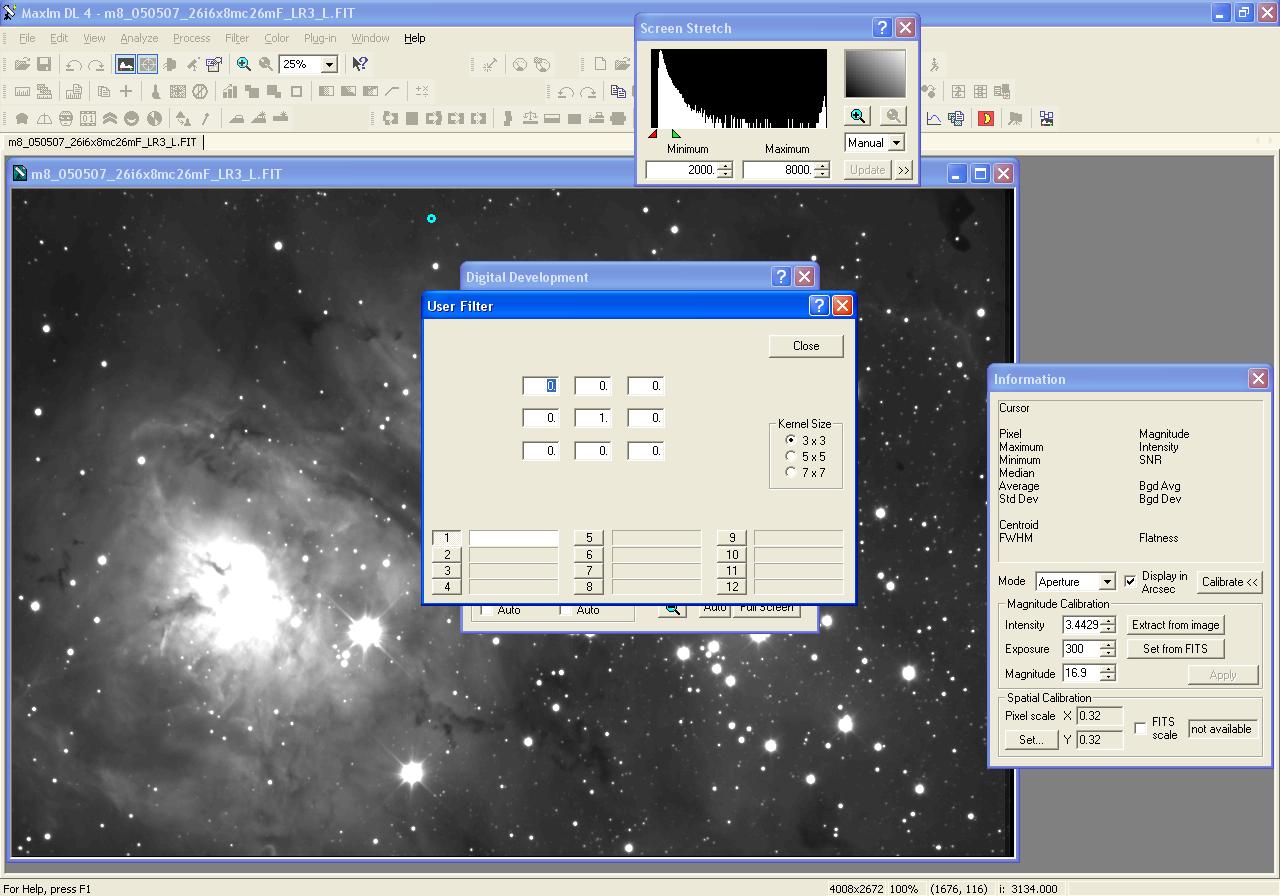
Task: Click the save disk icon in toolbar
Action: click(x=44, y=64)
